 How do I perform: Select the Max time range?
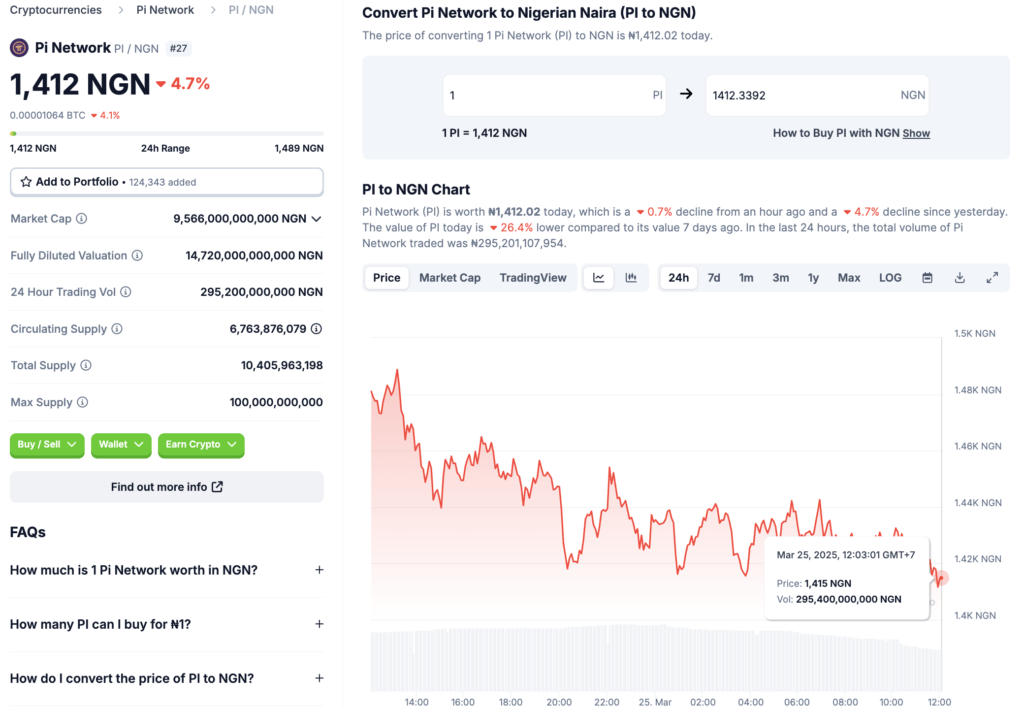849,277
